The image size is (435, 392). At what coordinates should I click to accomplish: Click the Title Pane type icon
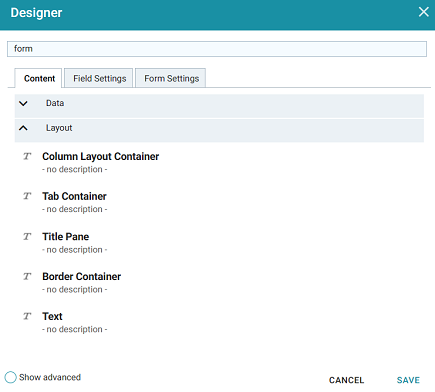[27, 236]
